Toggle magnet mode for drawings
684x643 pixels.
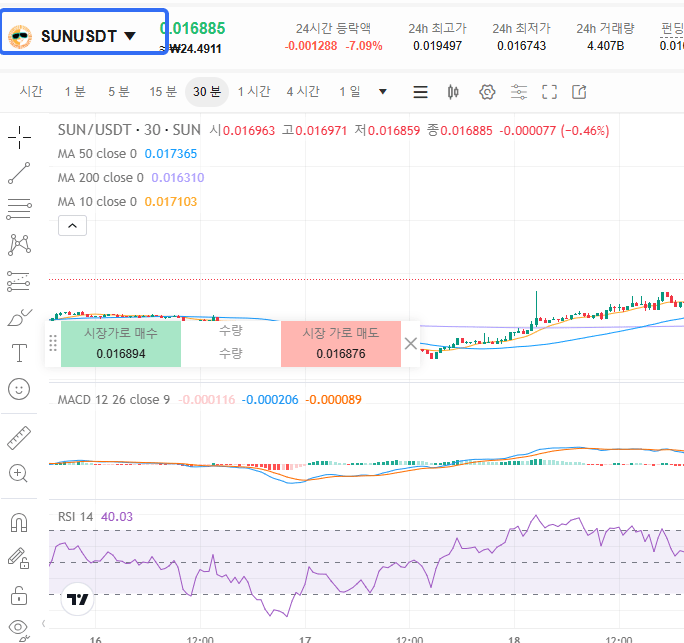point(19,522)
